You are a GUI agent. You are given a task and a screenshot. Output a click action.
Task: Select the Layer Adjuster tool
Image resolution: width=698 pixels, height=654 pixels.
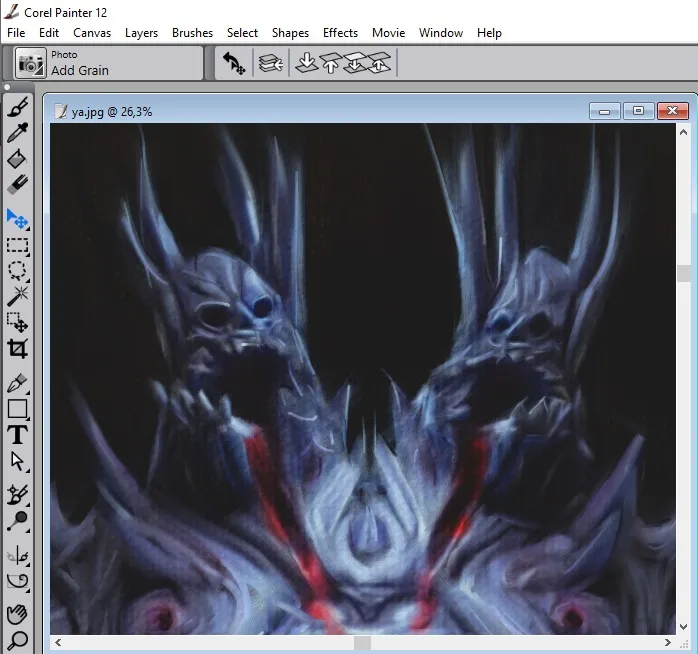(x=18, y=219)
